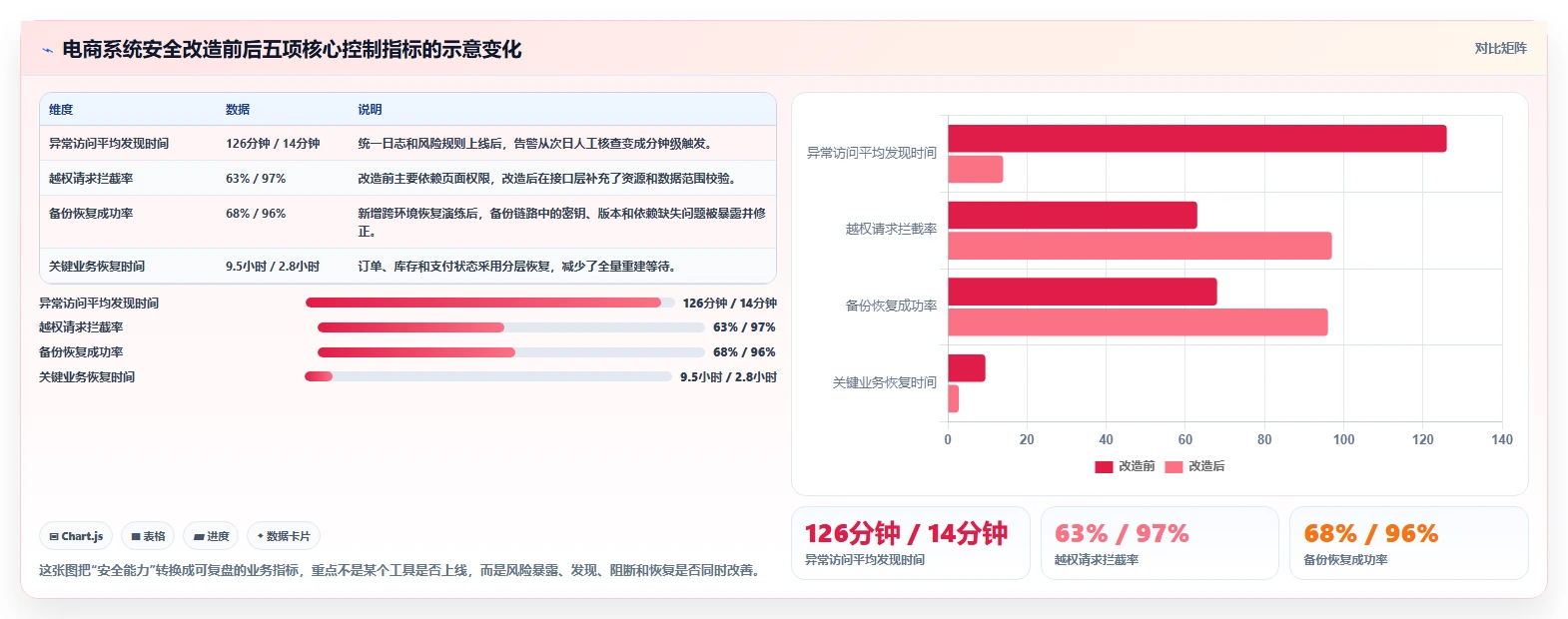Click table cell 126分钟 / 14分钟
Screen dimensions: 1568x619
click(x=273, y=144)
